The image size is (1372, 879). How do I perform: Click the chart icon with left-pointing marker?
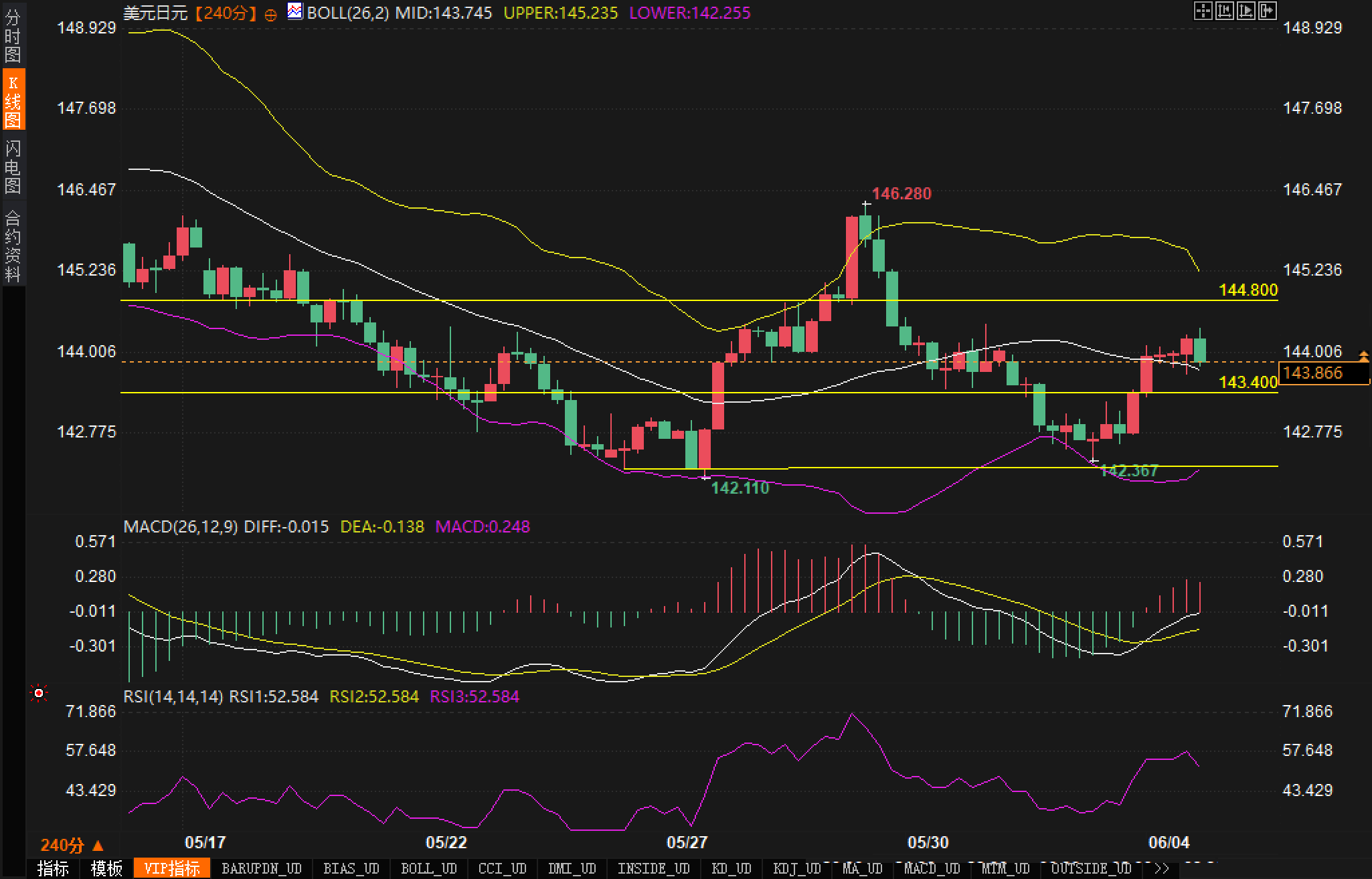pyautogui.click(x=1224, y=11)
